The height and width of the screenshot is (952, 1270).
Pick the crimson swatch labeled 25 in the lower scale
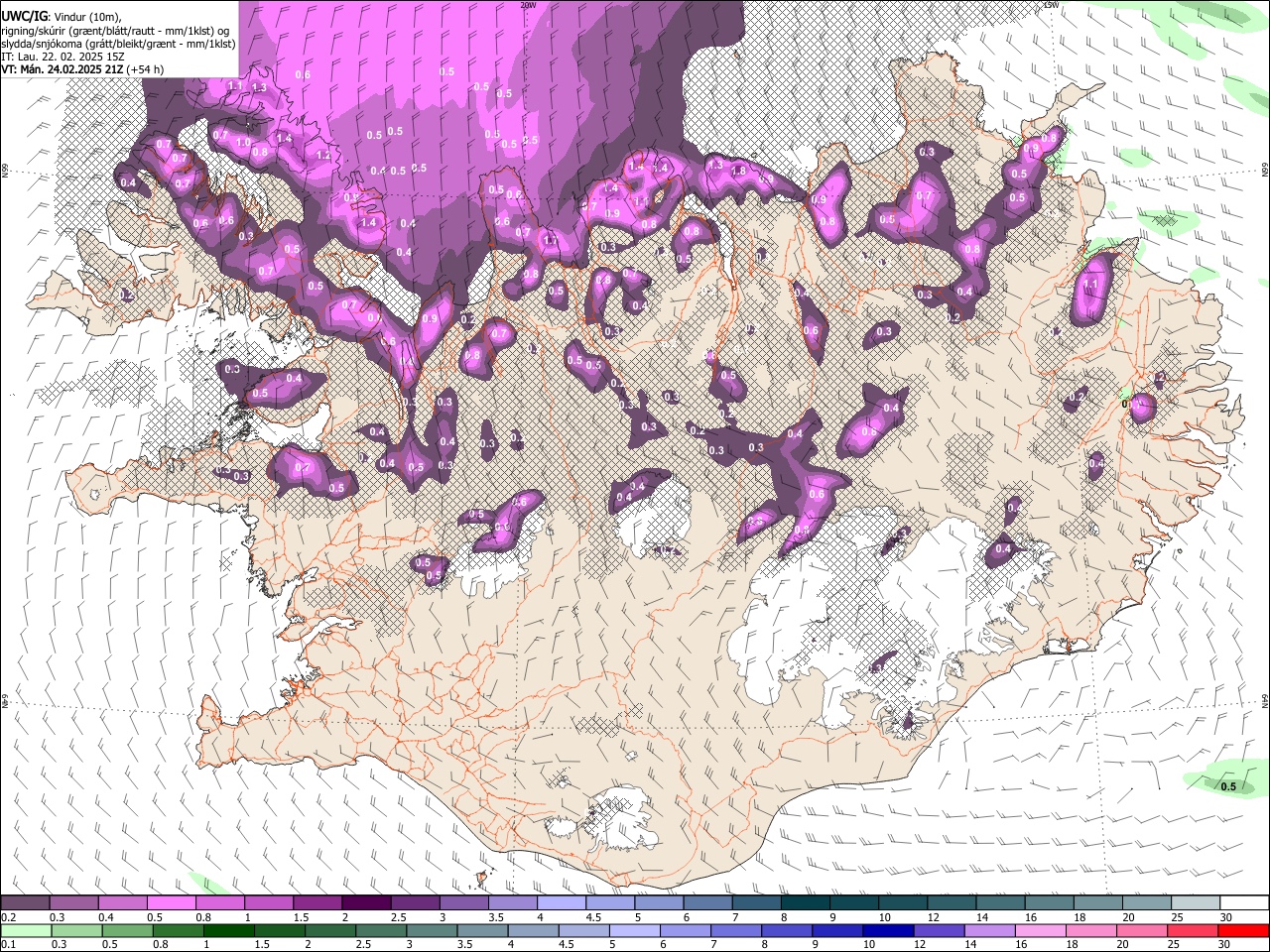tap(1191, 930)
